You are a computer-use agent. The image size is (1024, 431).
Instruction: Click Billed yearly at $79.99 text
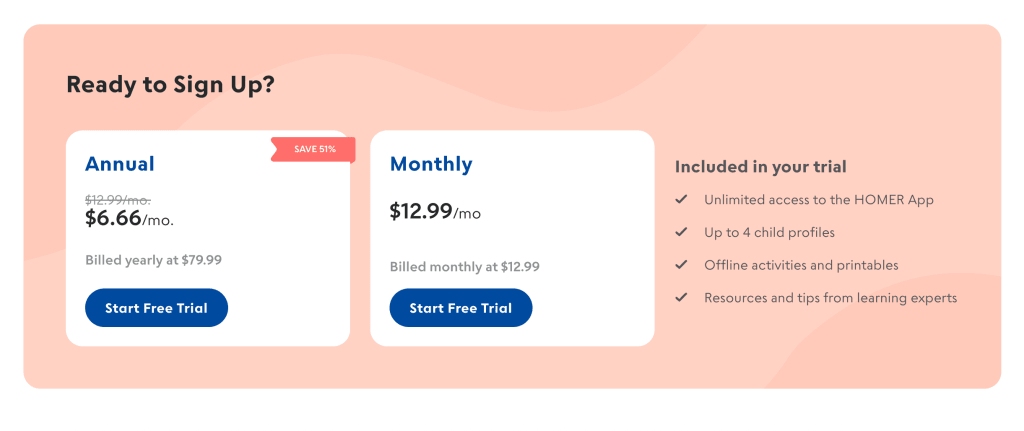(153, 260)
